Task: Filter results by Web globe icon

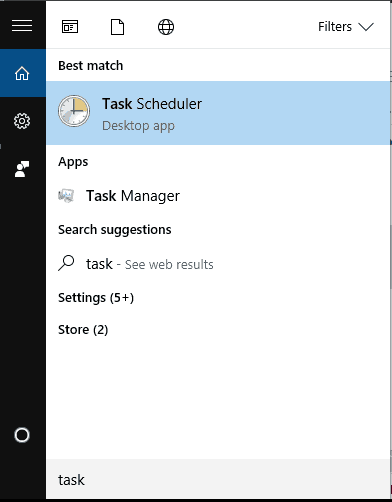Action: 166,27
